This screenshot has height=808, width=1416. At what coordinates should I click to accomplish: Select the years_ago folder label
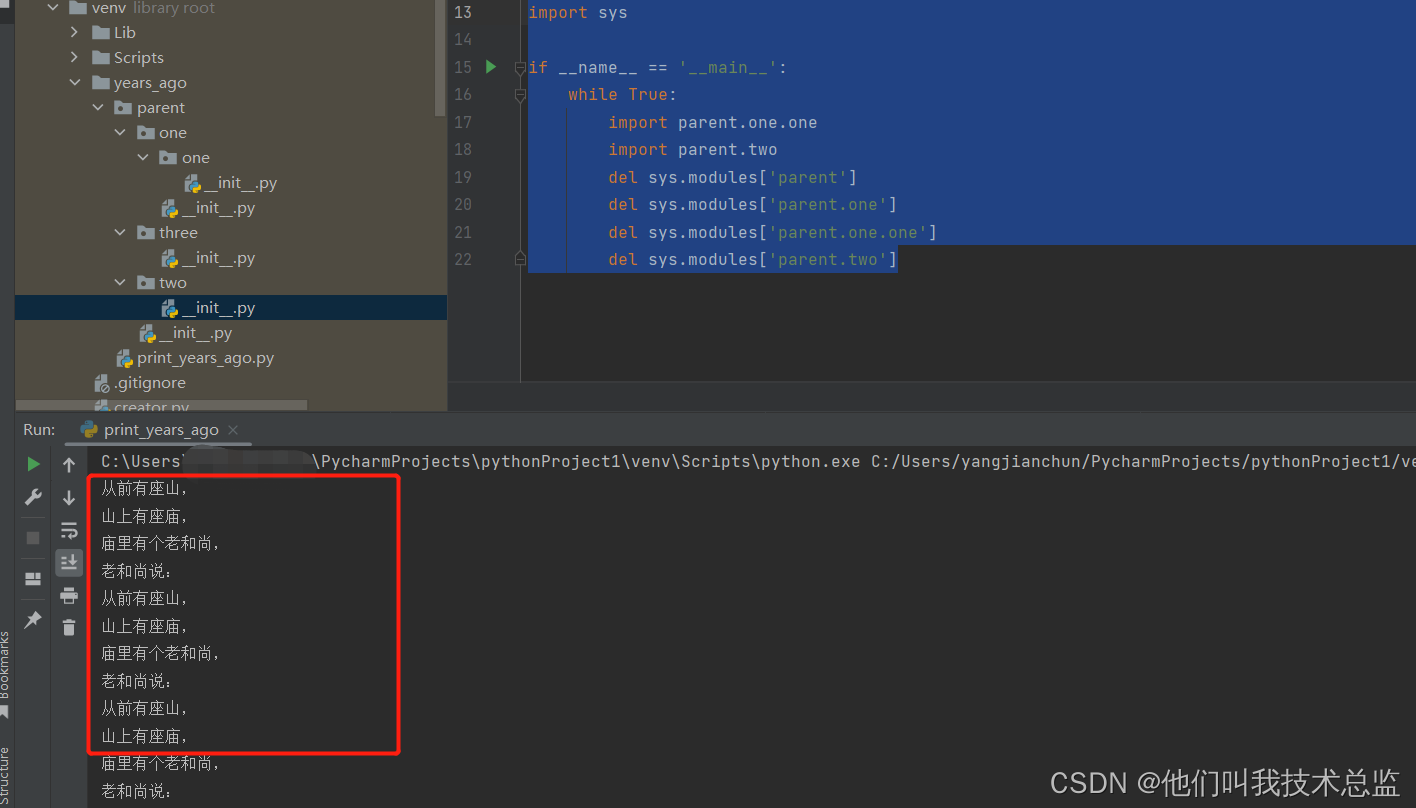pyautogui.click(x=150, y=82)
